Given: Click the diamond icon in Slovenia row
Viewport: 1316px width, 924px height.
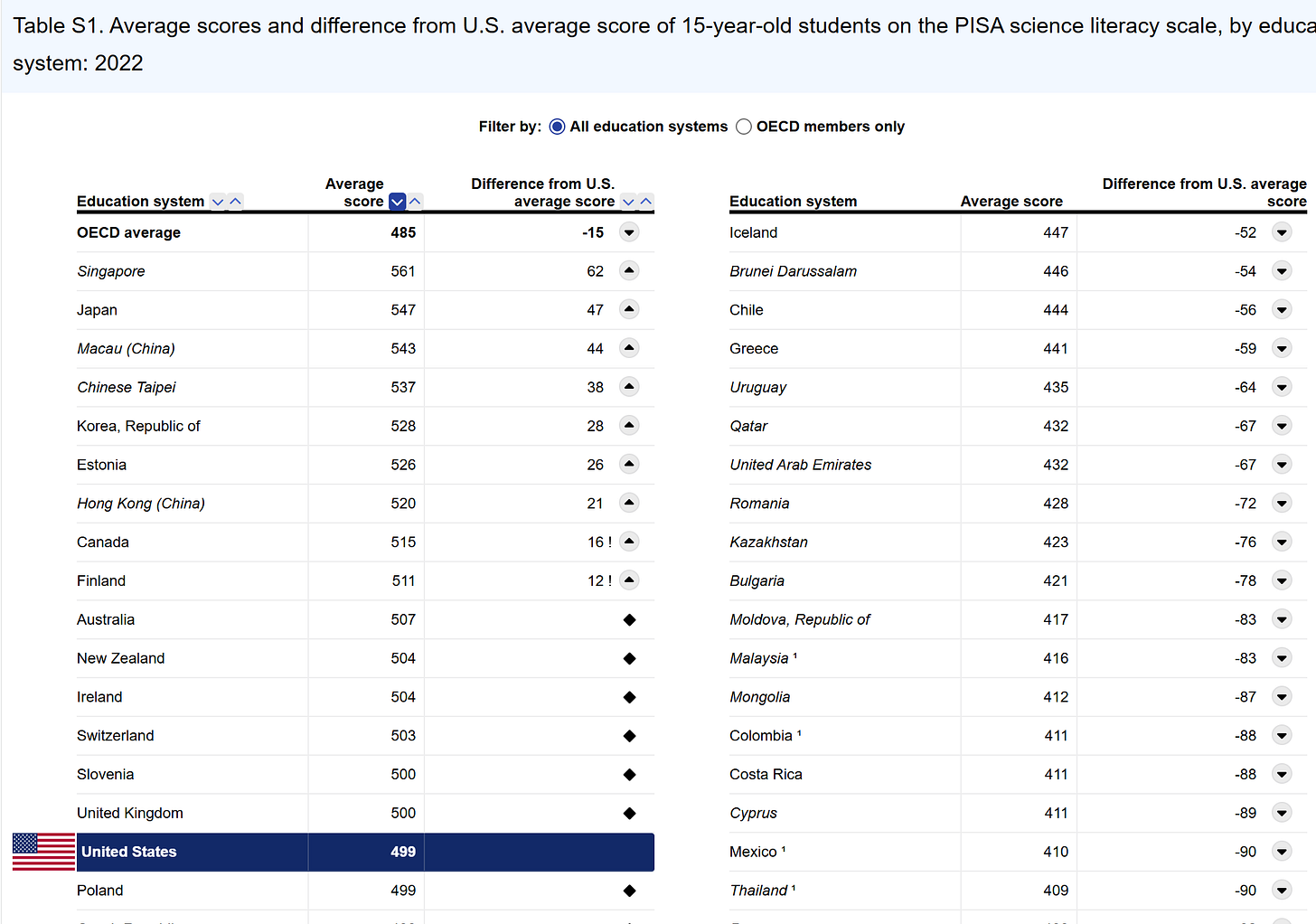Looking at the screenshot, I should pyautogui.click(x=629, y=775).
